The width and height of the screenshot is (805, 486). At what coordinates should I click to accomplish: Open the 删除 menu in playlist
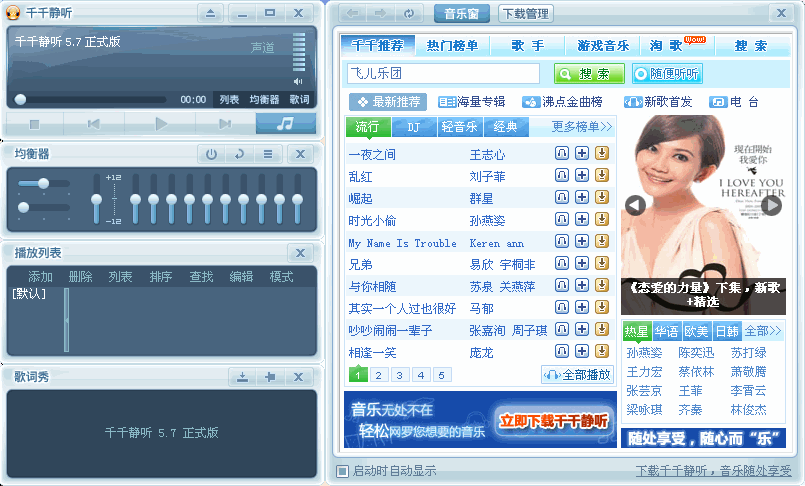[x=81, y=277]
